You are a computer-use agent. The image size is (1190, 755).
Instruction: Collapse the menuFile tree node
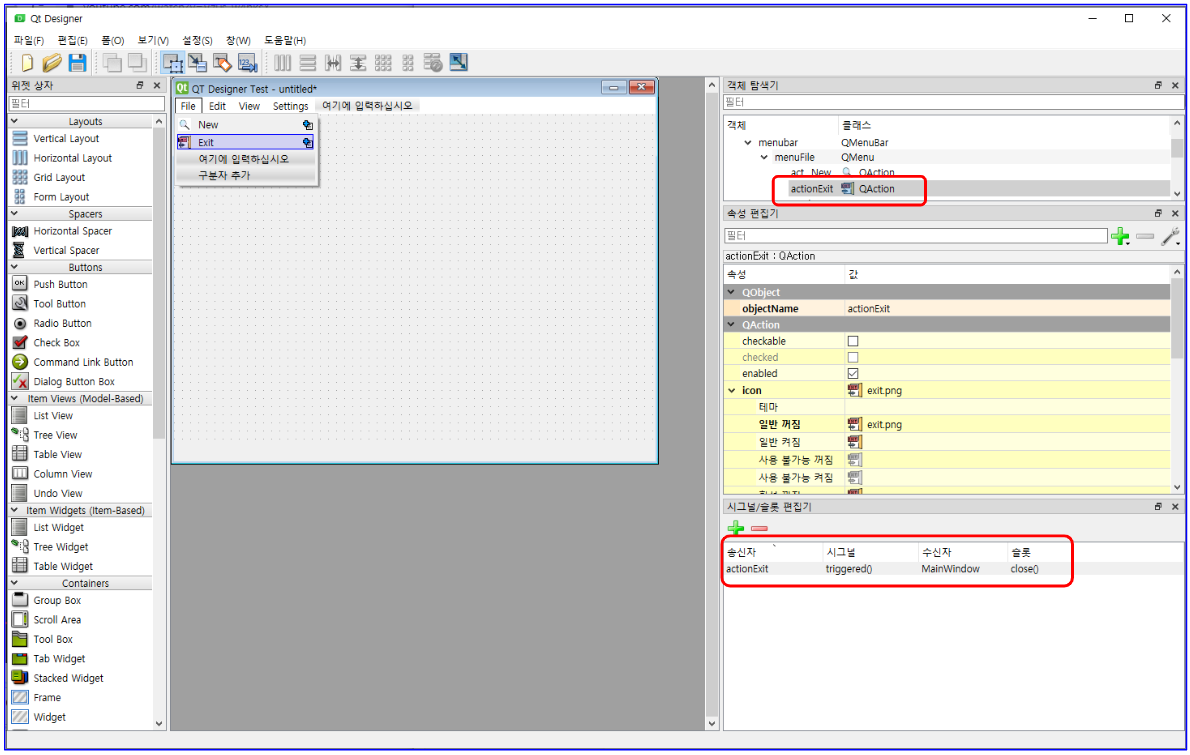coord(764,158)
